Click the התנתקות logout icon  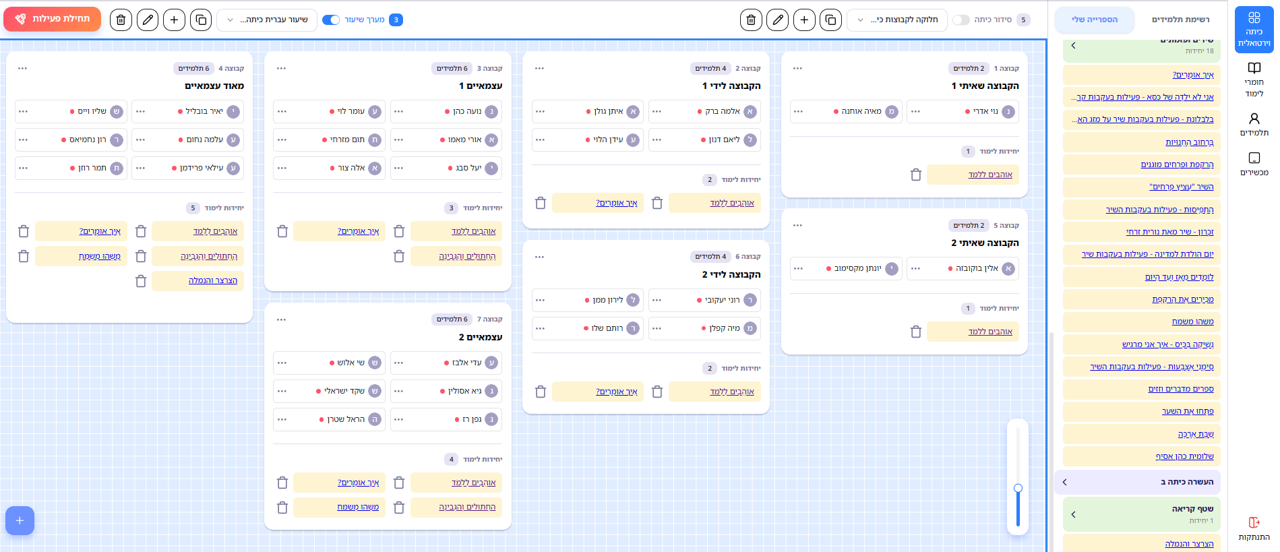point(1253,529)
